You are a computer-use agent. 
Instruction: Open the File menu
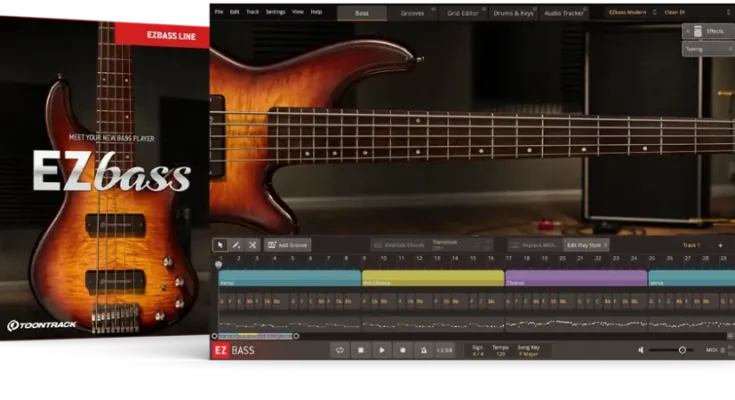coord(219,12)
